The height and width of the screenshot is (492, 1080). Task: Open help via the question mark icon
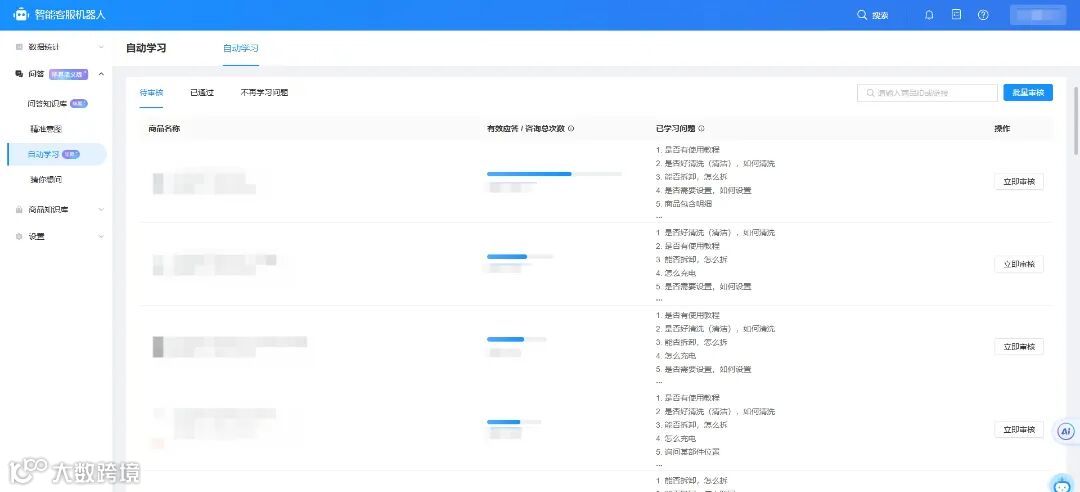983,15
